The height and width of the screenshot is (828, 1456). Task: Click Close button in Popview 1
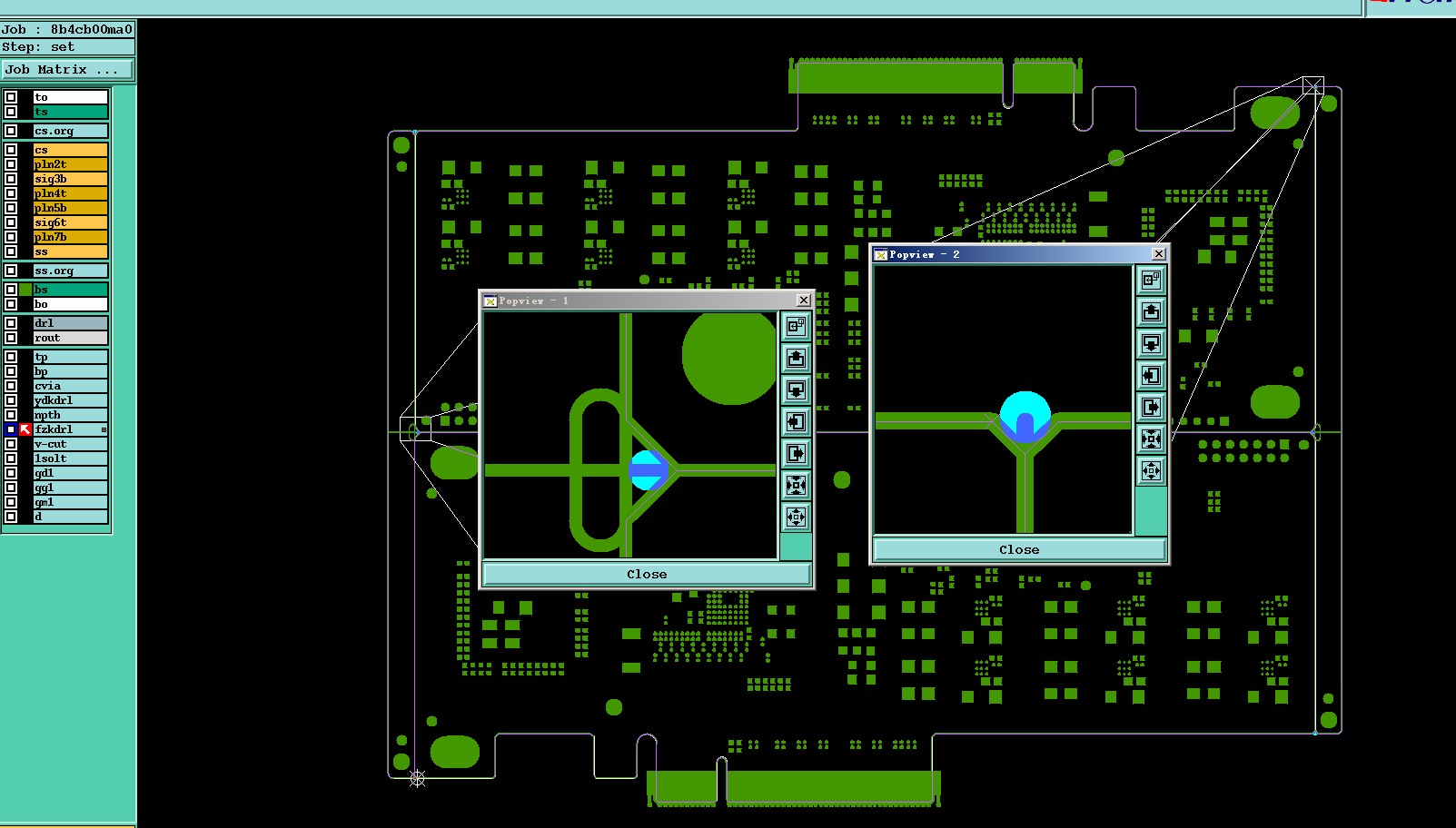tap(647, 574)
